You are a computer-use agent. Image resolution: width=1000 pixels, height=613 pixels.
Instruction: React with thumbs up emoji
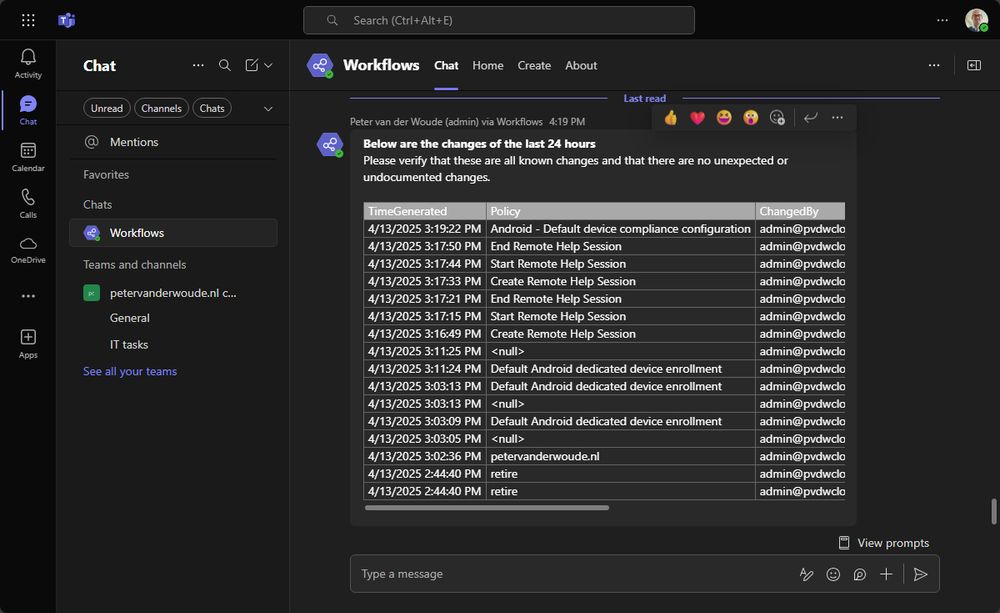click(x=670, y=117)
